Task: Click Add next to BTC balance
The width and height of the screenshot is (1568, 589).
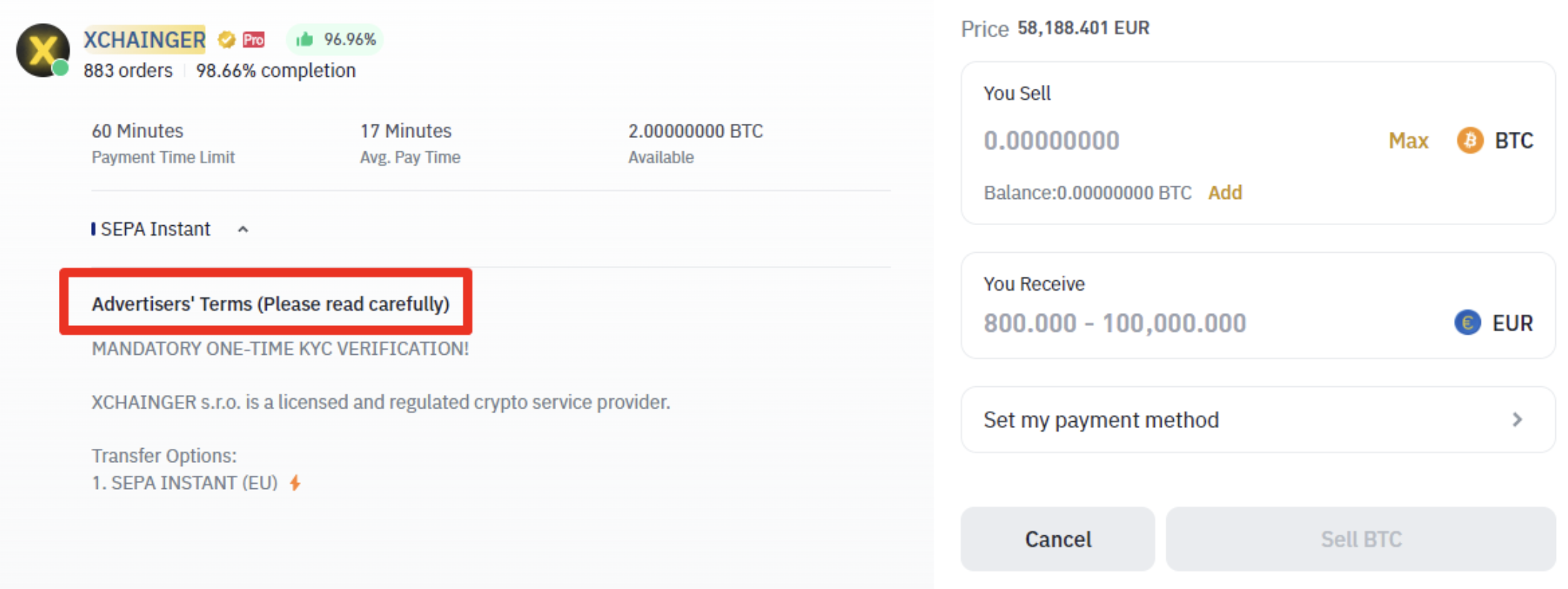Action: (1224, 192)
